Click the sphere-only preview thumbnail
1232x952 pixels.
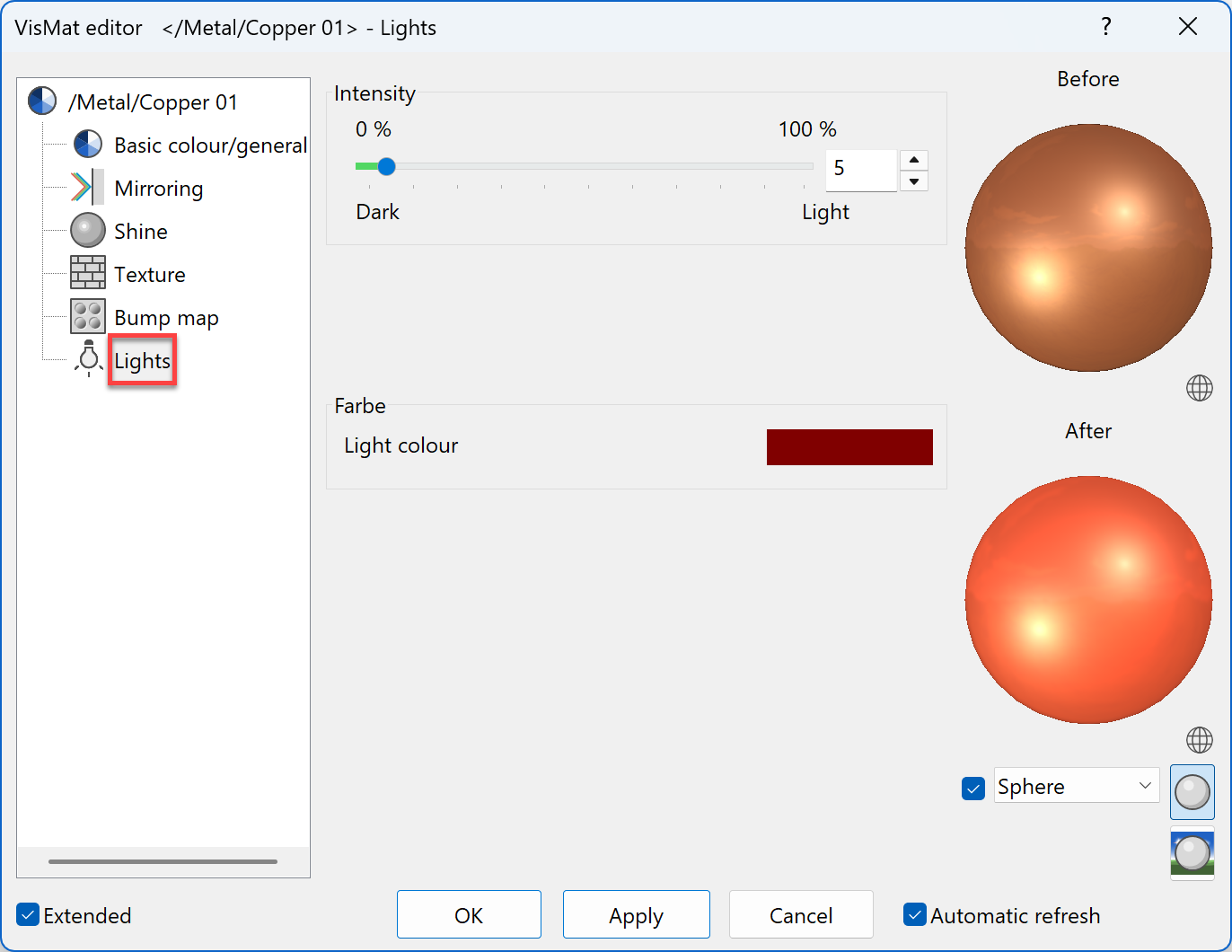[x=1192, y=793]
